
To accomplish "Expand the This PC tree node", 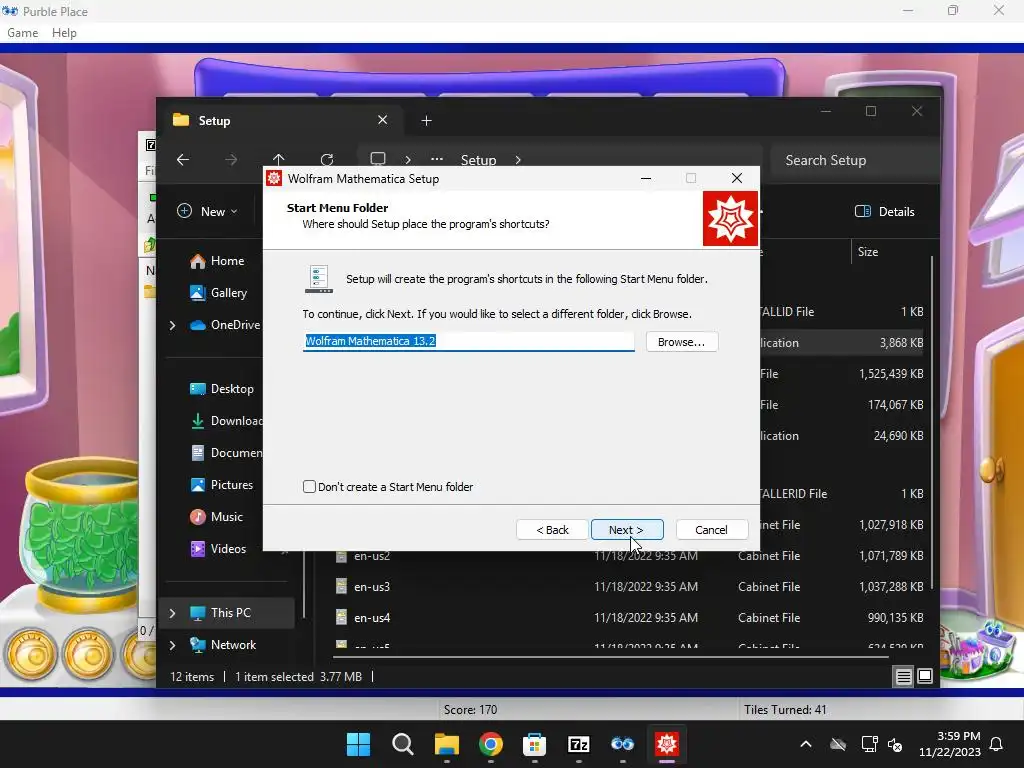I will tap(172, 613).
